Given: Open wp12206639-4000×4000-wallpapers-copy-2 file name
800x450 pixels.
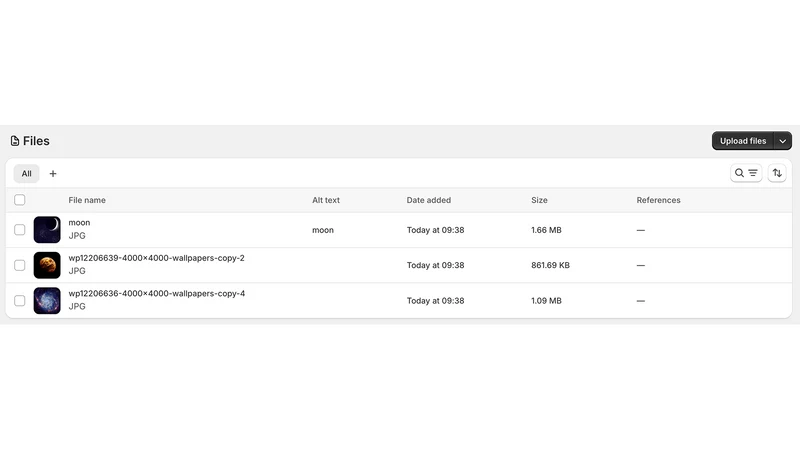Looking at the screenshot, I should (x=157, y=258).
